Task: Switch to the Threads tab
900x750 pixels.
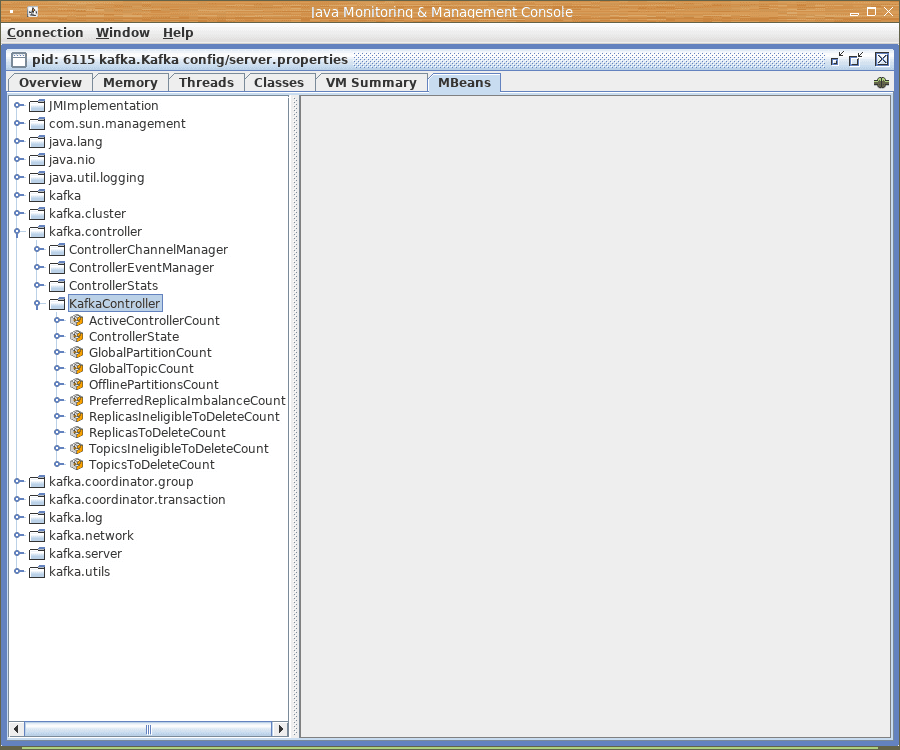Action: [x=207, y=83]
